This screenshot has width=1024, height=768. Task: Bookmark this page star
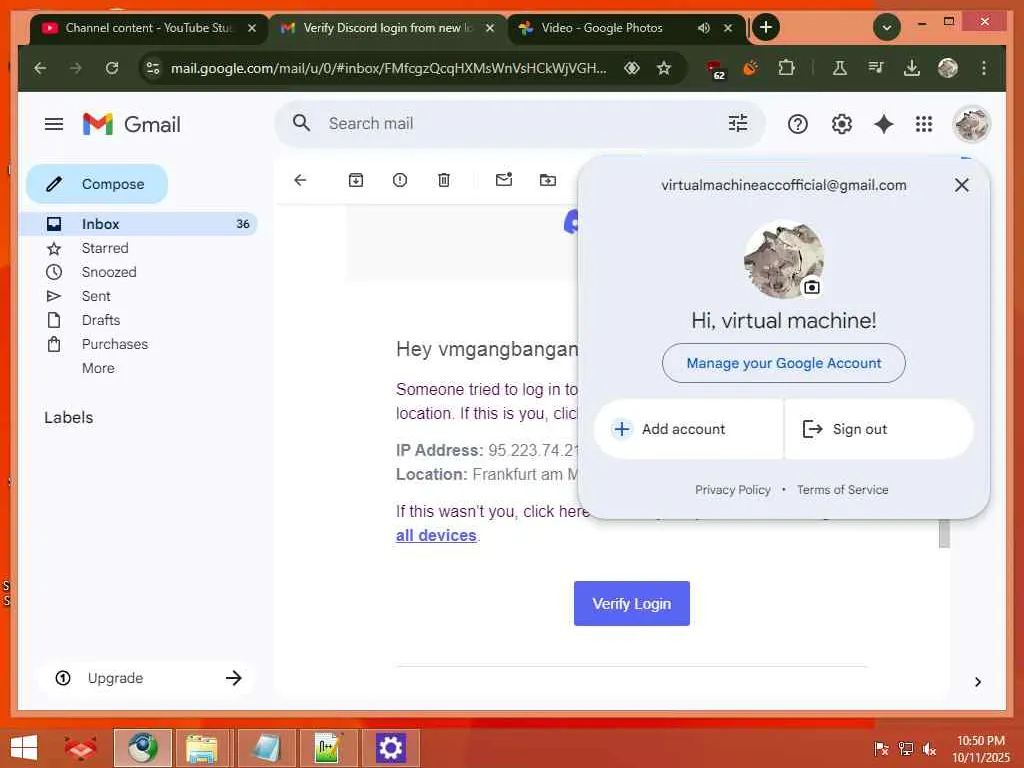[664, 68]
